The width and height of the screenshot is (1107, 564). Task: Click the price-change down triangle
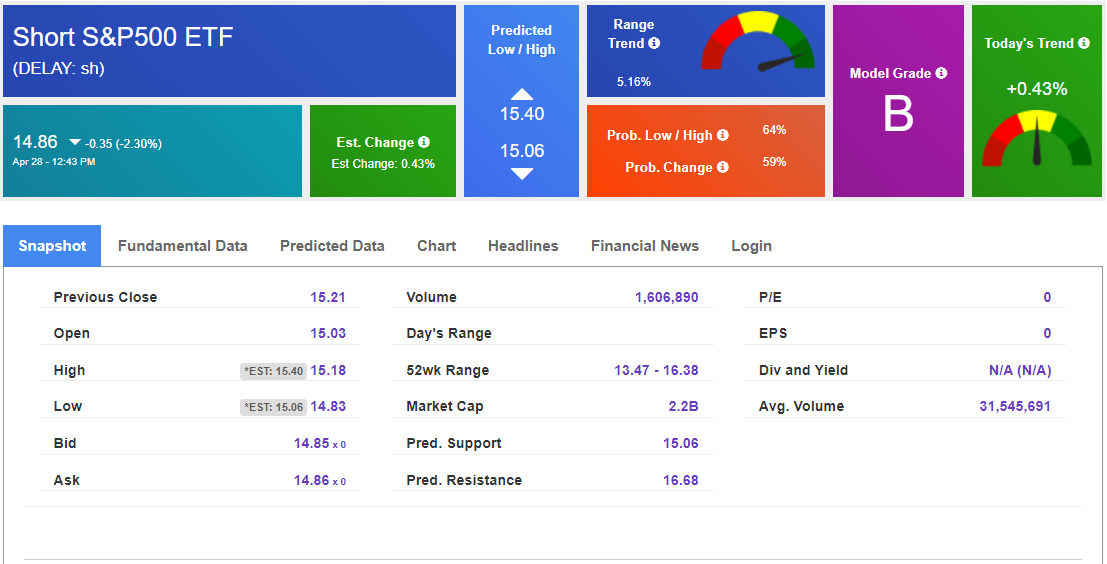coord(74,143)
